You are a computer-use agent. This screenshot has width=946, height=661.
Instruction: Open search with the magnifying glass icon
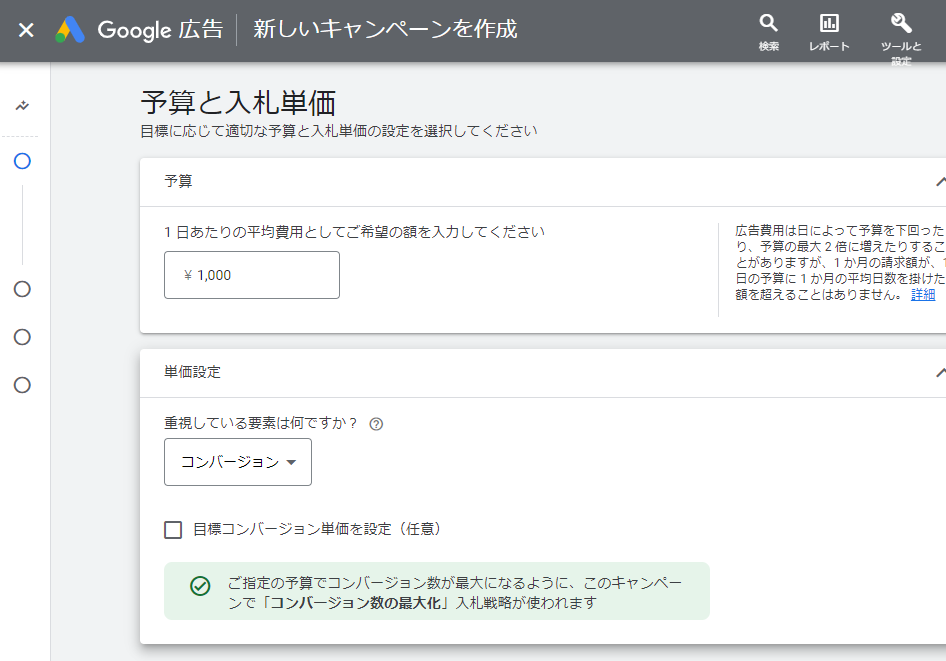(x=768, y=24)
